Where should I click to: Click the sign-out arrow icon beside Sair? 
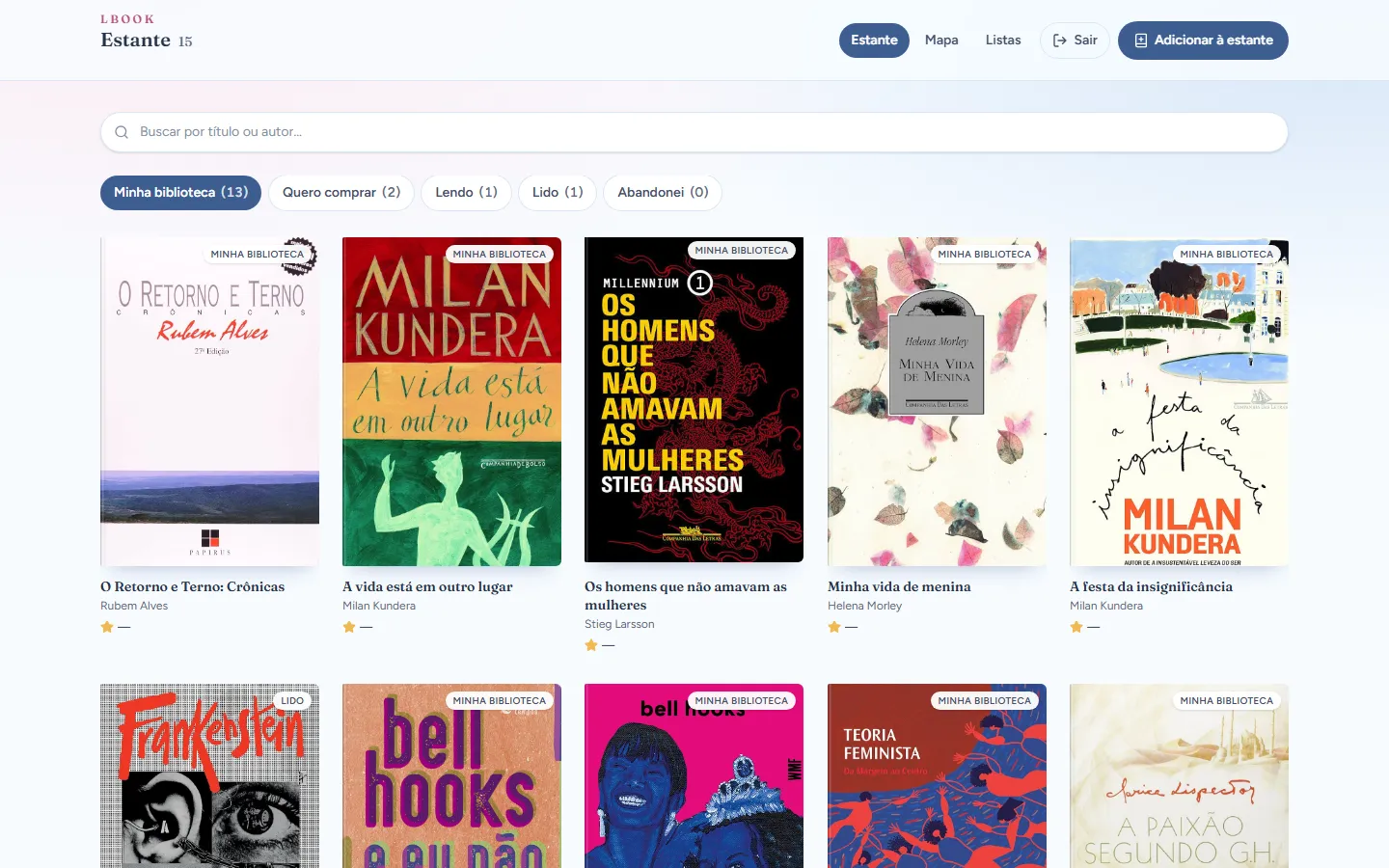(1059, 41)
